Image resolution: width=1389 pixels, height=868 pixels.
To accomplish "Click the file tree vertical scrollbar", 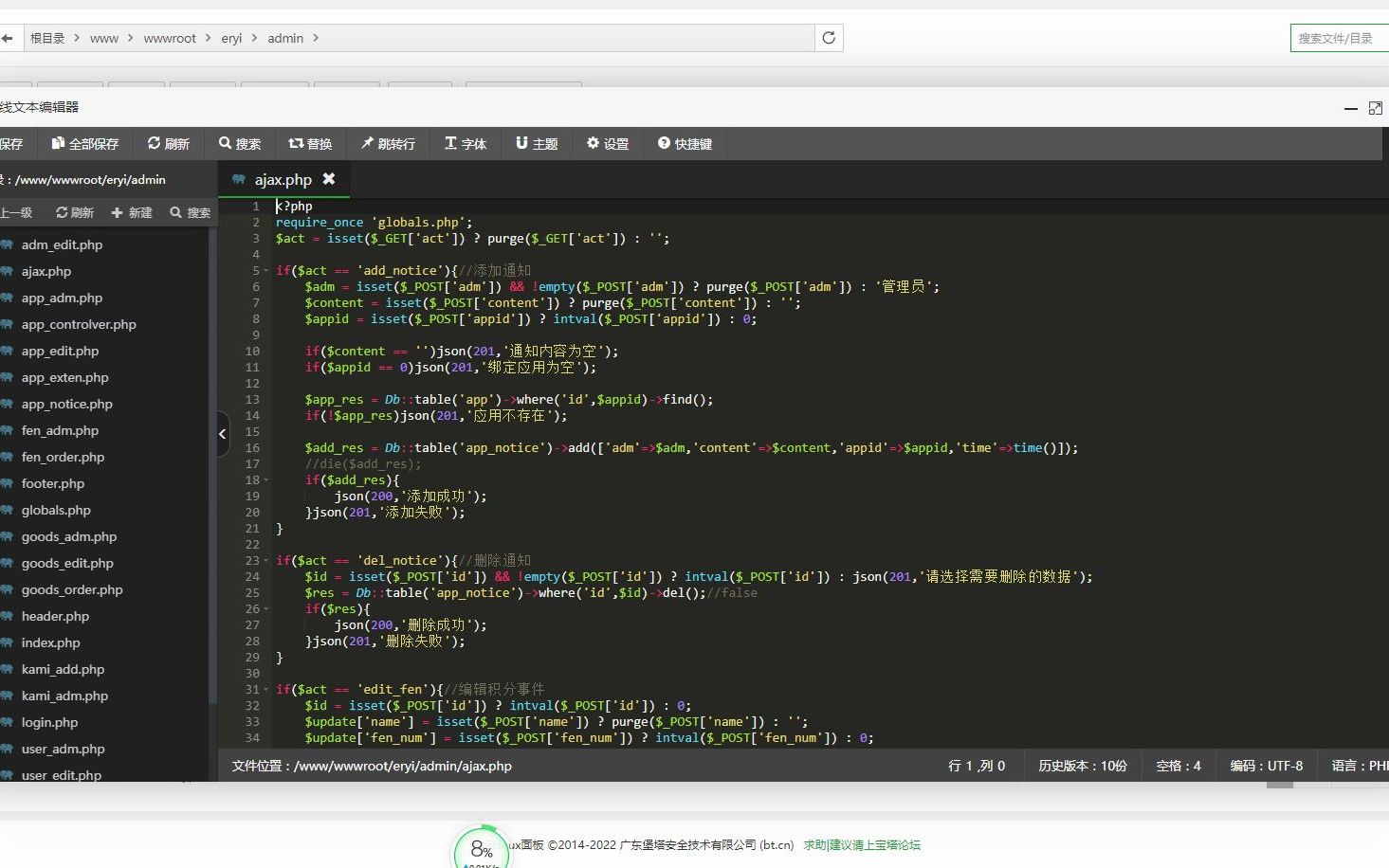I will coord(212,464).
